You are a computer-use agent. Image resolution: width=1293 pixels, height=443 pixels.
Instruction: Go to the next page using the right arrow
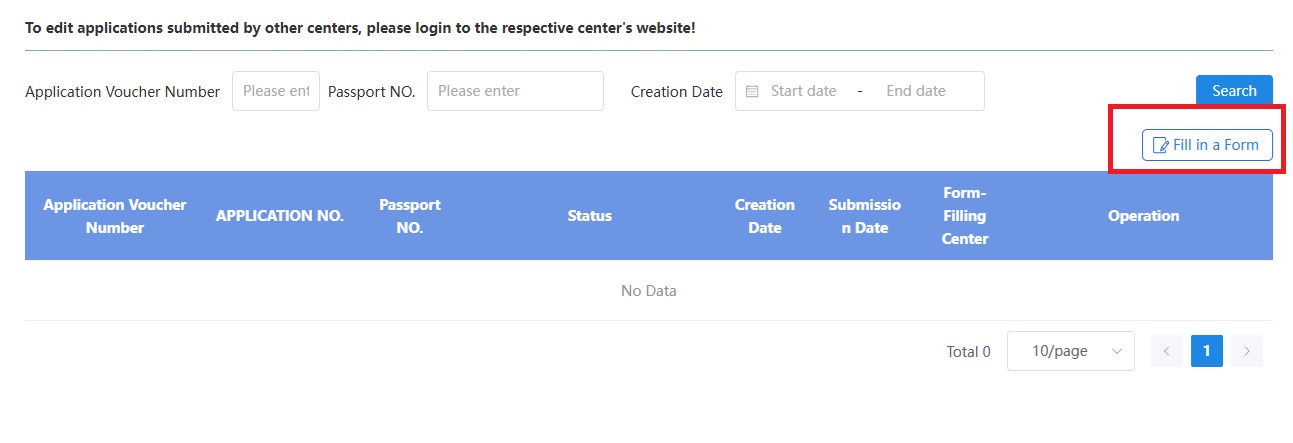[1247, 351]
